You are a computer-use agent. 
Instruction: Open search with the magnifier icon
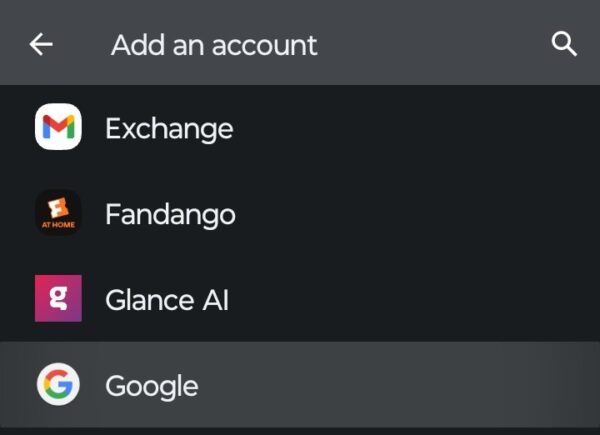pyautogui.click(x=565, y=45)
